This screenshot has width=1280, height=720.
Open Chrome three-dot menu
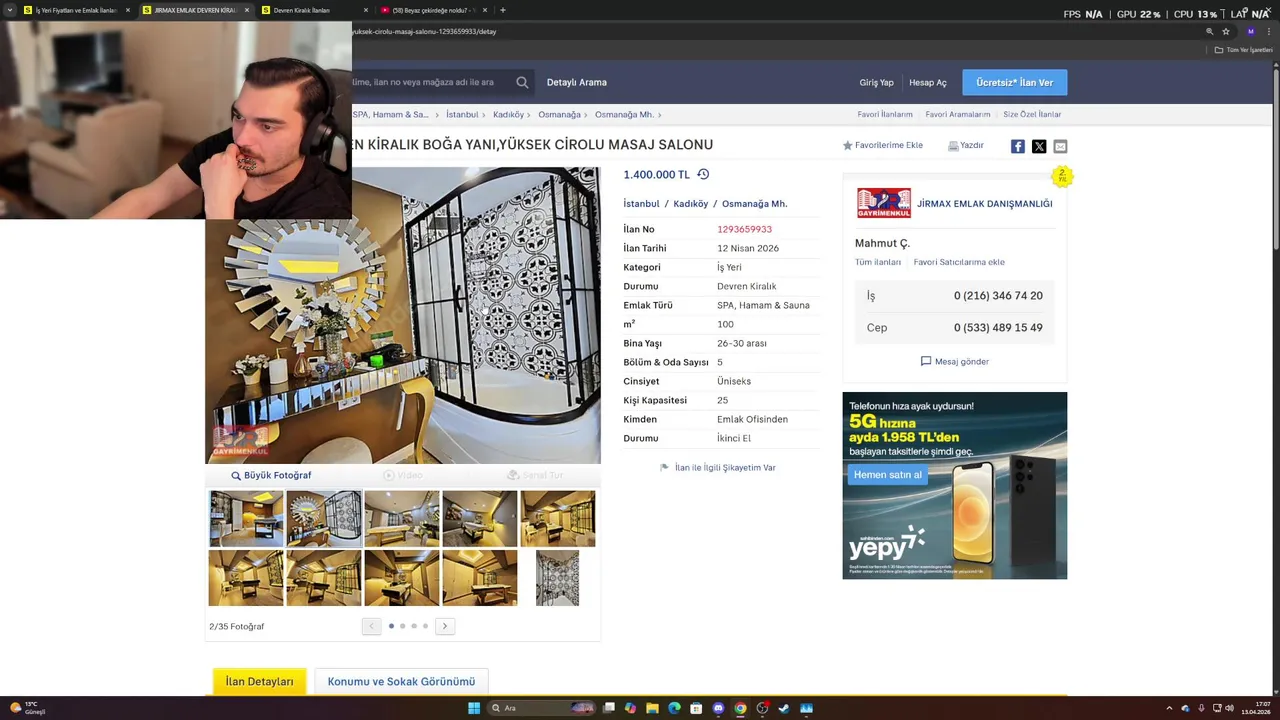[x=1268, y=31]
